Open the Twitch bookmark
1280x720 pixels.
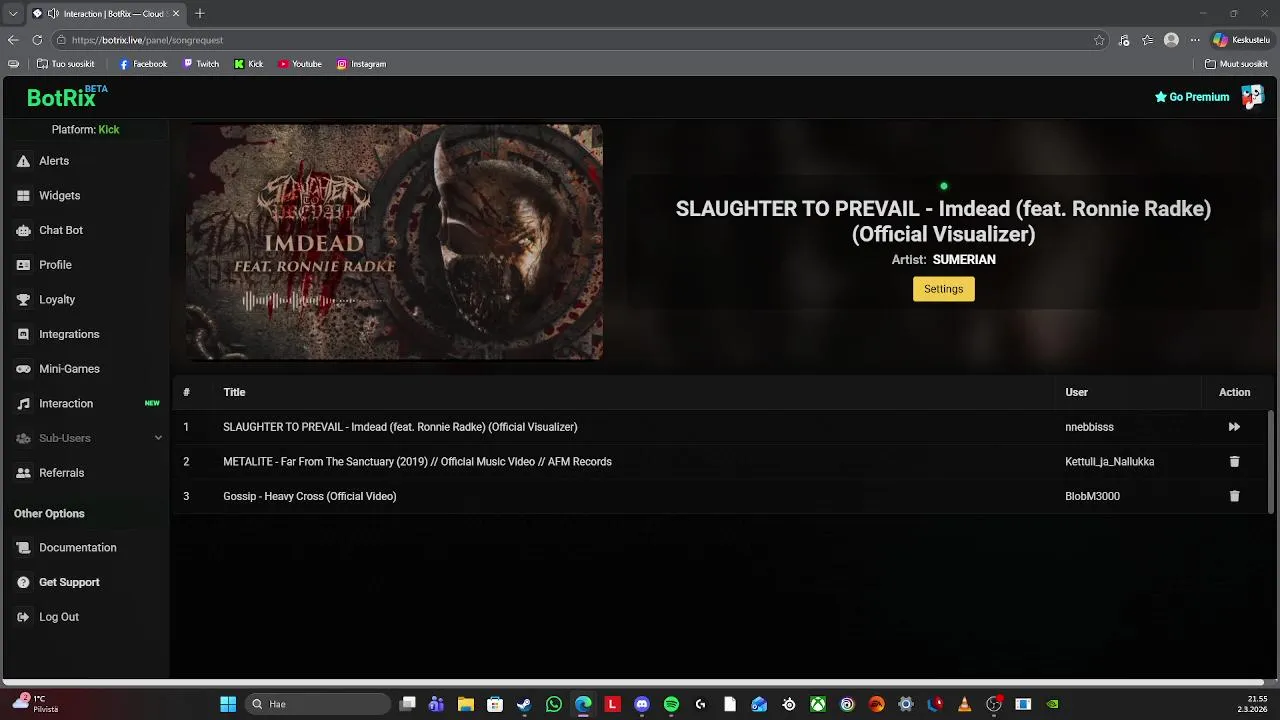click(x=201, y=64)
